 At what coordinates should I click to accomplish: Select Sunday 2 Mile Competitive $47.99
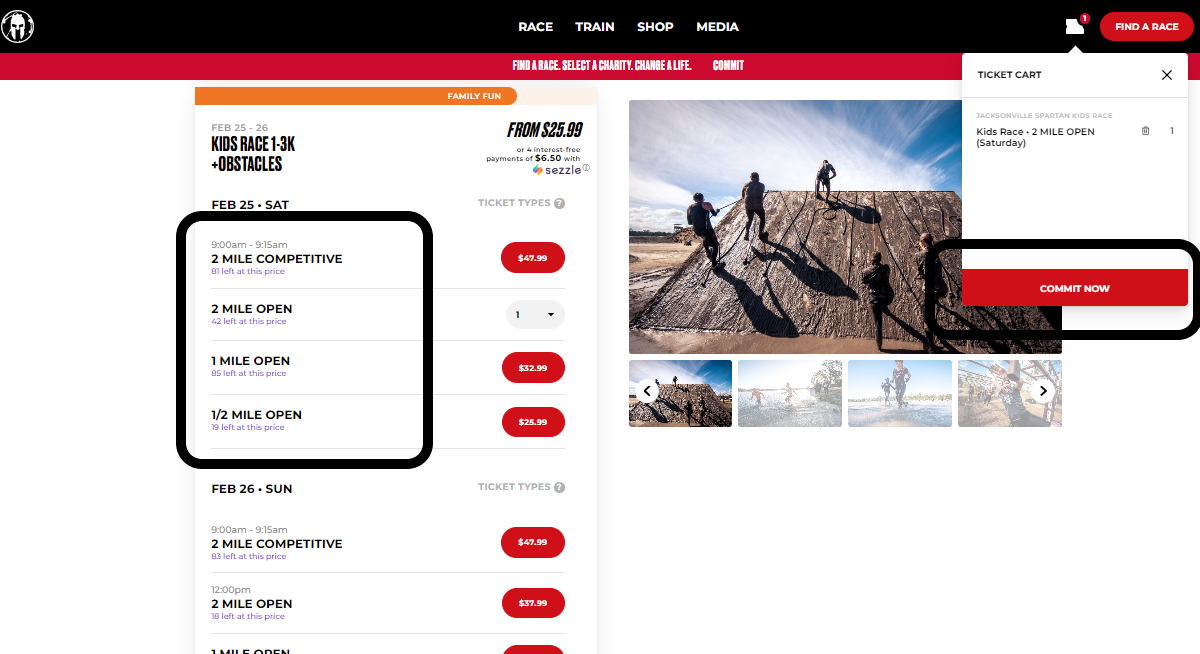point(533,542)
